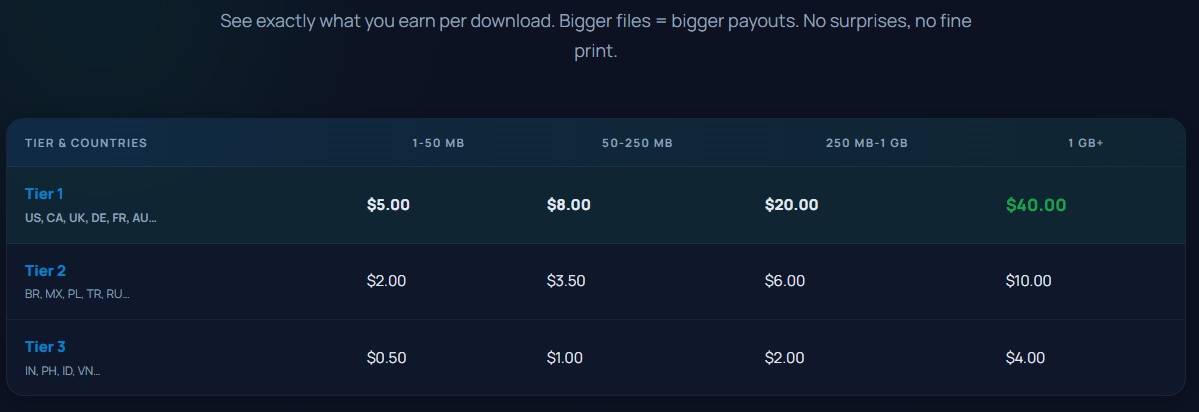Select the 50-250 MB column header
The image size is (1199, 412).
pyautogui.click(x=637, y=143)
